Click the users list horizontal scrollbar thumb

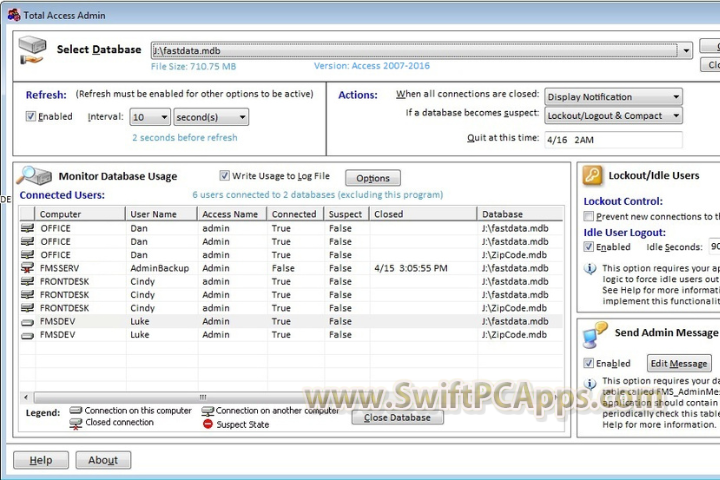(x=202, y=397)
